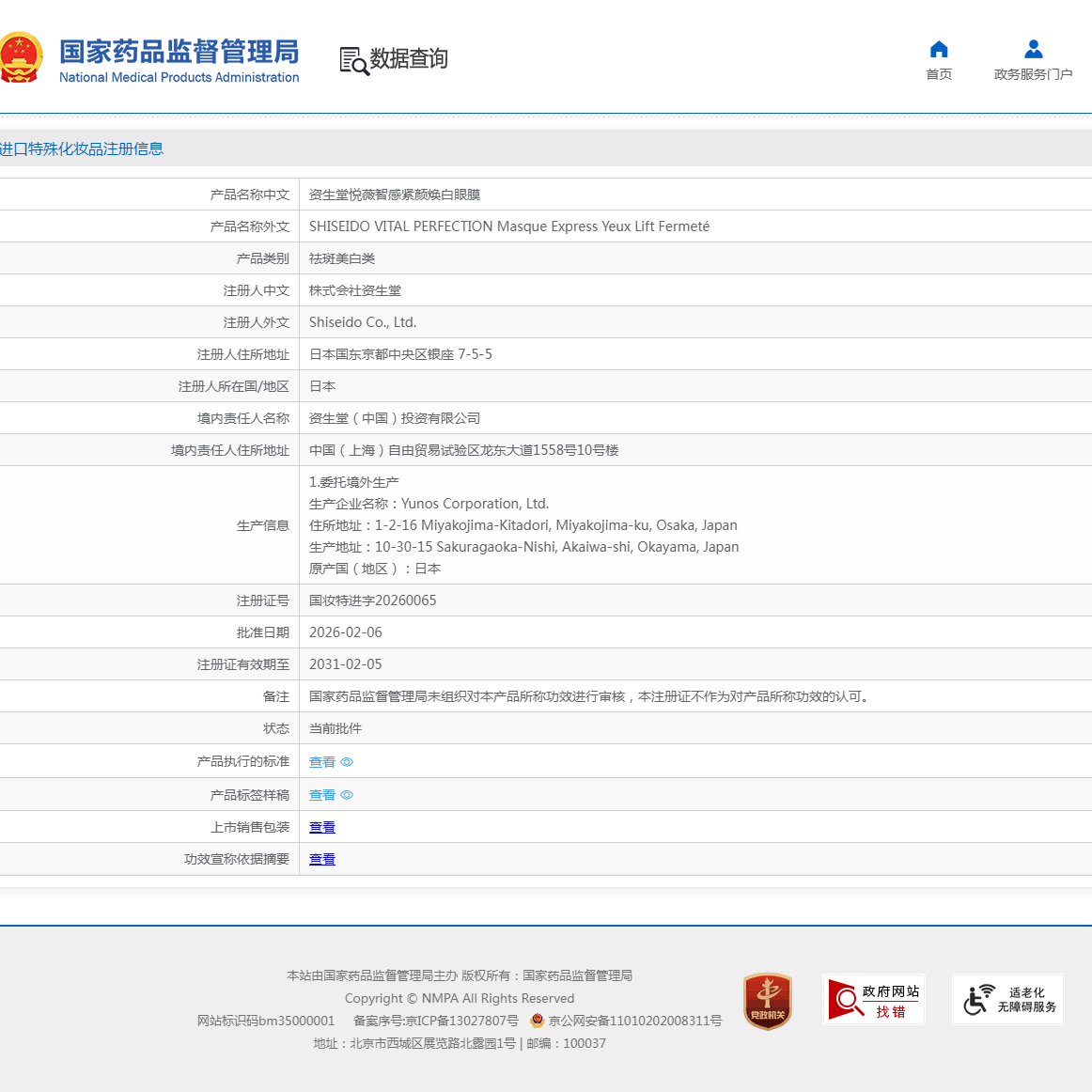This screenshot has width=1092, height=1092.
Task: Open 上市销售包装 查看 link
Action: [321, 827]
